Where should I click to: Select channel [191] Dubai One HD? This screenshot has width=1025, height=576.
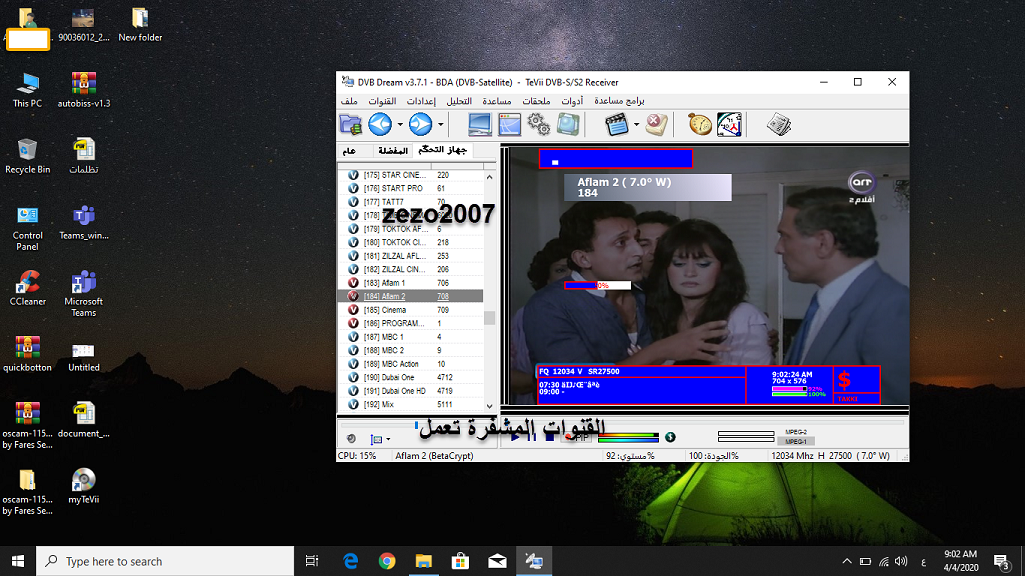411,391
